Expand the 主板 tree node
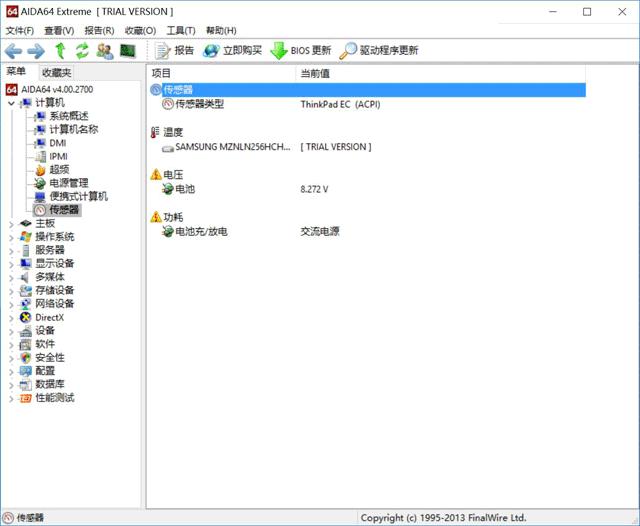640x526 pixels. click(x=11, y=224)
